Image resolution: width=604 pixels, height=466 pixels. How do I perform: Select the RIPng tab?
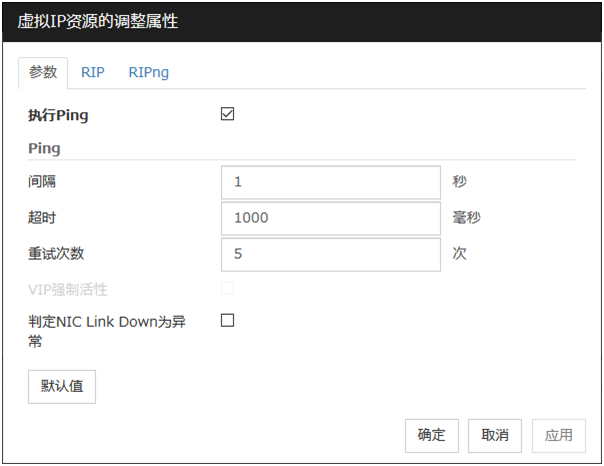coord(149,73)
